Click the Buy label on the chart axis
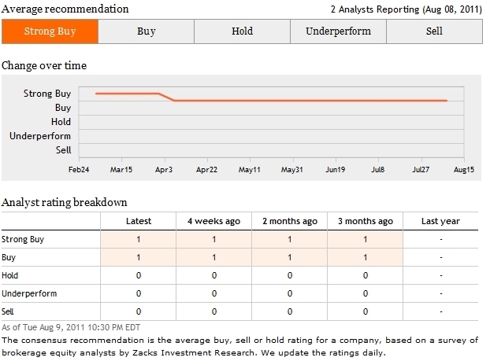Screen dimensions: 490x361 point(63,108)
